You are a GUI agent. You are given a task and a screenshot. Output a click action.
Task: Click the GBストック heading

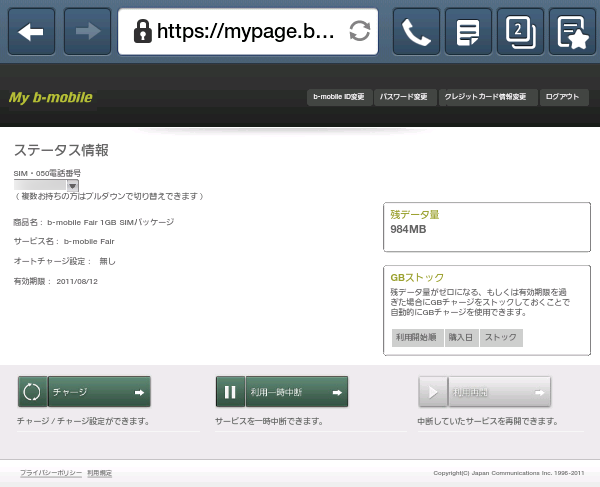pos(417,277)
